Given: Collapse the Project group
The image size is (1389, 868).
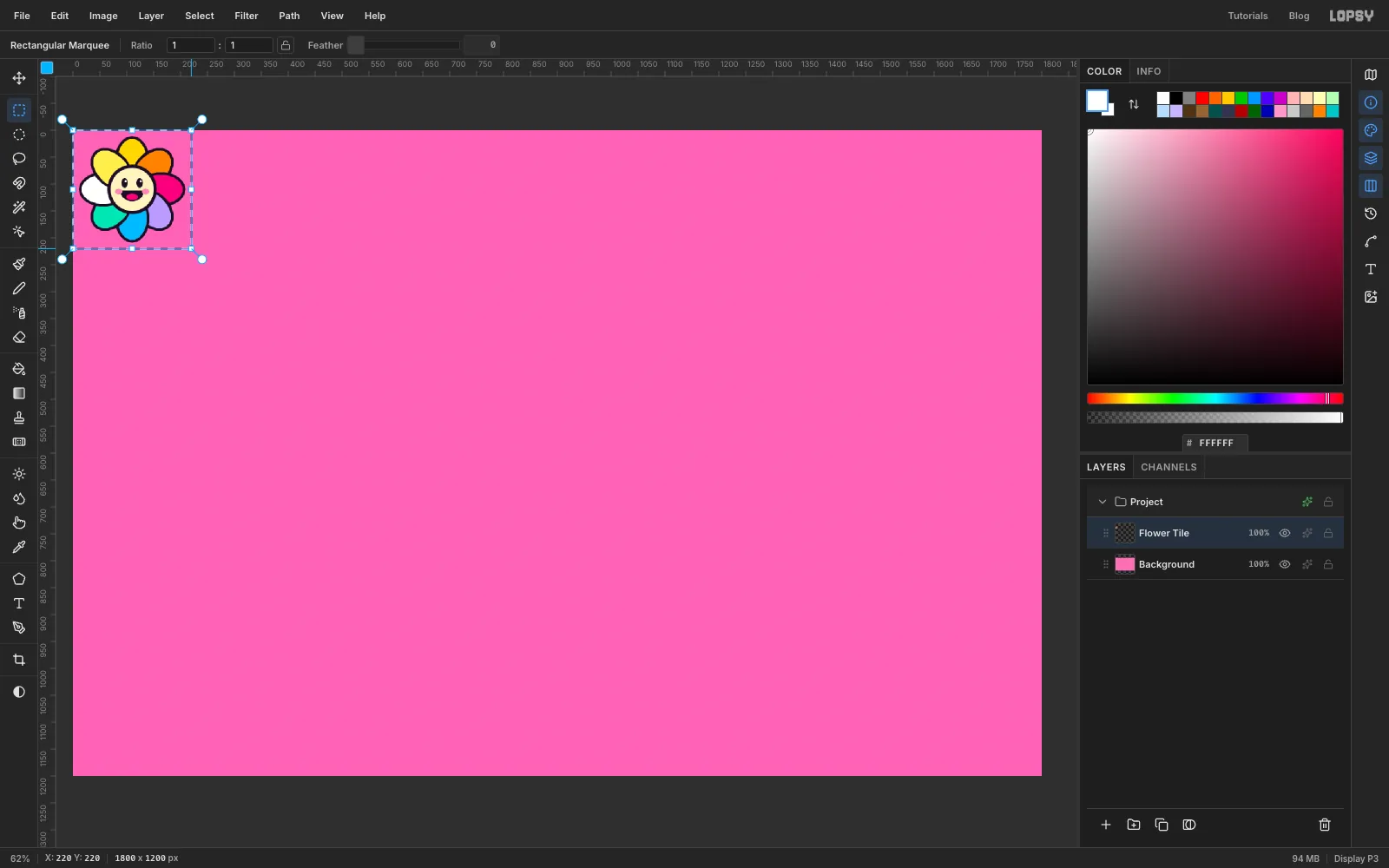Looking at the screenshot, I should [x=1103, y=502].
